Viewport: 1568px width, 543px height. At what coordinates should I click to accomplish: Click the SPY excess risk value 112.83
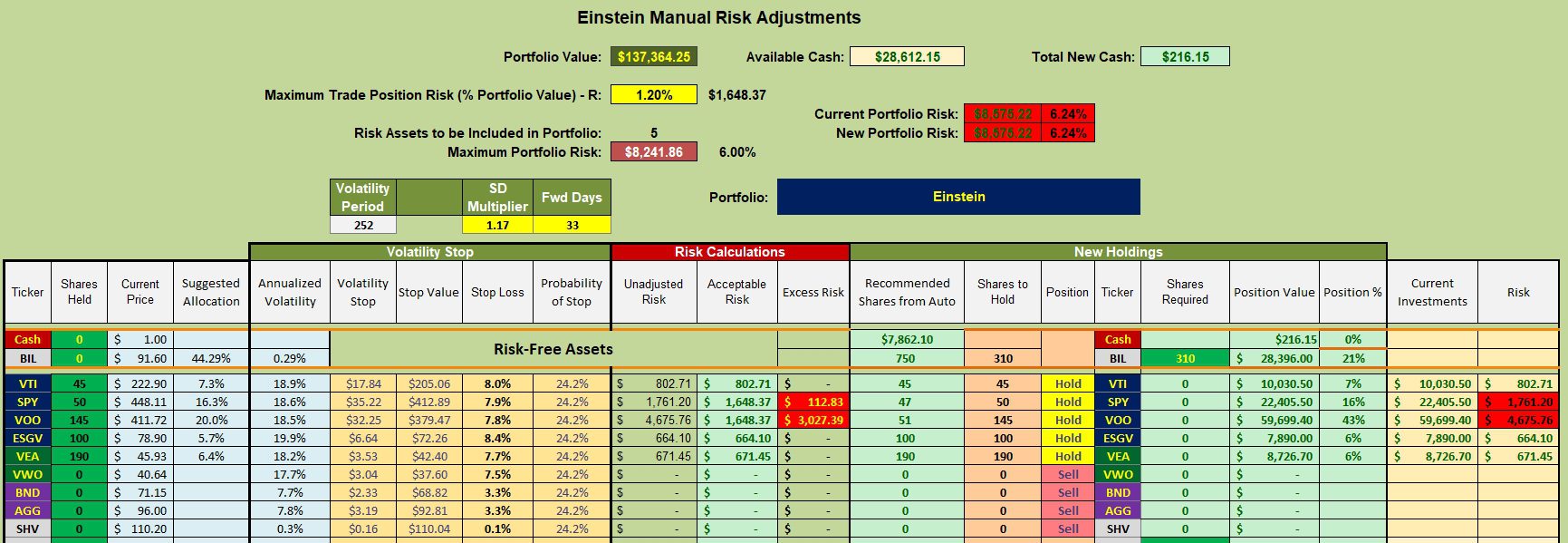813,402
